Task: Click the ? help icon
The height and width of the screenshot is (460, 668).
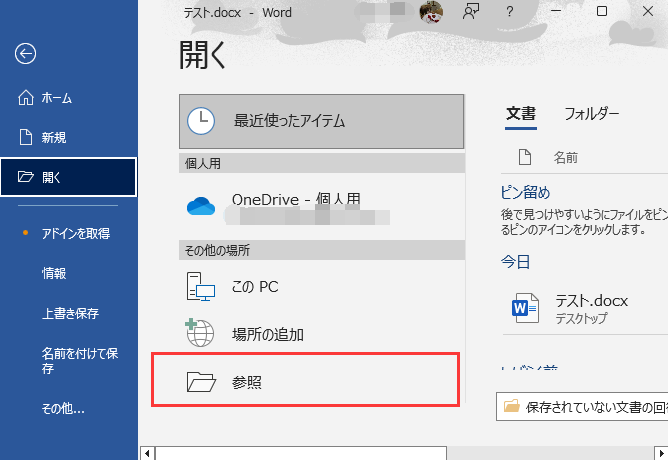Action: point(510,12)
